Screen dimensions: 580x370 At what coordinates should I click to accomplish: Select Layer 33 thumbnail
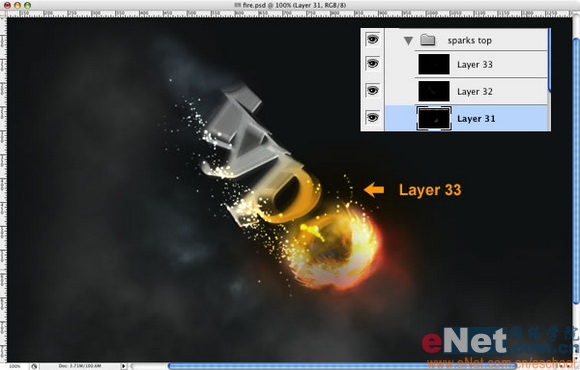pyautogui.click(x=434, y=64)
